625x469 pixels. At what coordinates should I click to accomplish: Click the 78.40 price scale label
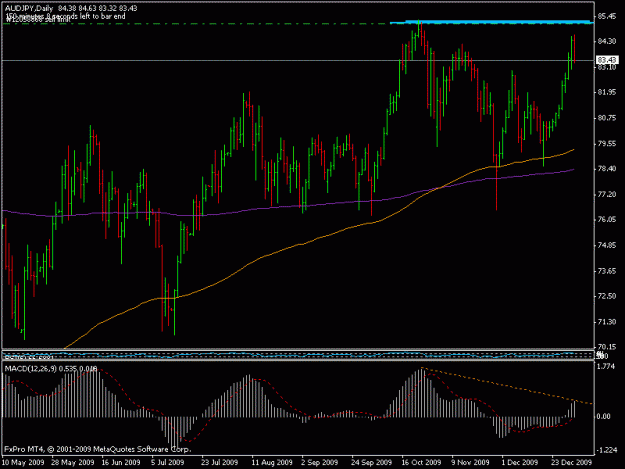[606, 169]
